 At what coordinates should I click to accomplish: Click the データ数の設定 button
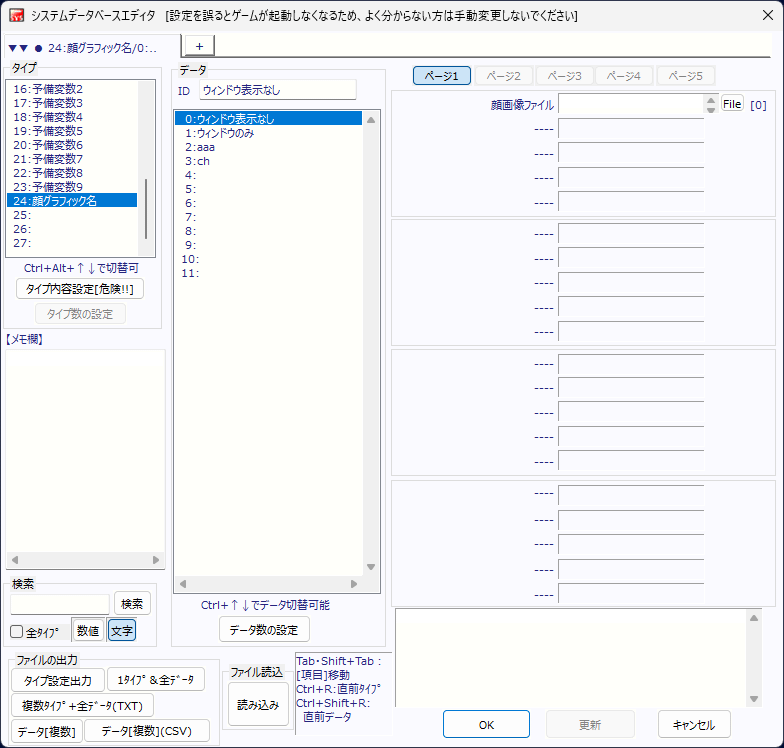point(264,629)
